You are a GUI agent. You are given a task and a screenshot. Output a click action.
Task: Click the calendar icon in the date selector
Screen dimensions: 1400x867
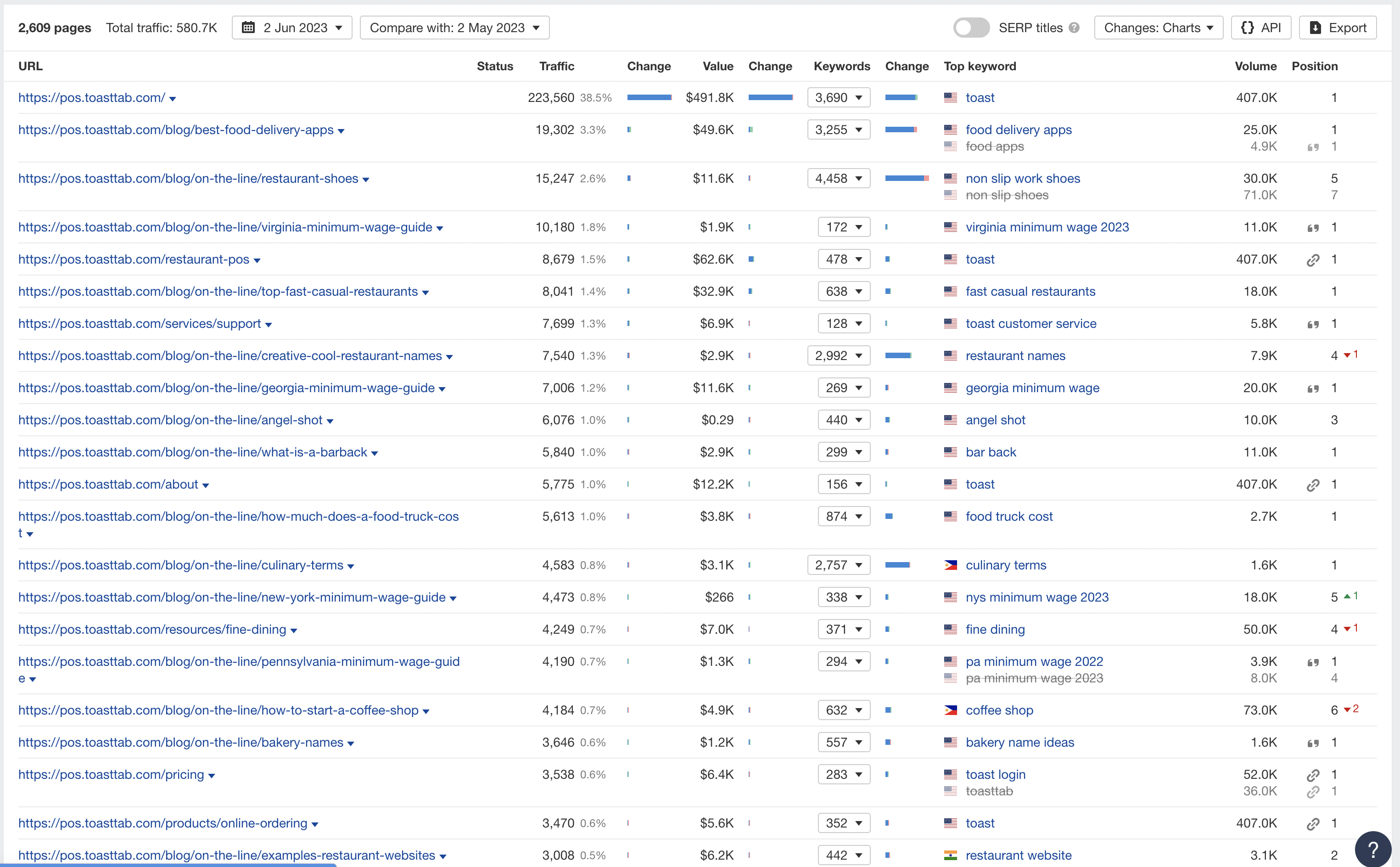point(249,27)
